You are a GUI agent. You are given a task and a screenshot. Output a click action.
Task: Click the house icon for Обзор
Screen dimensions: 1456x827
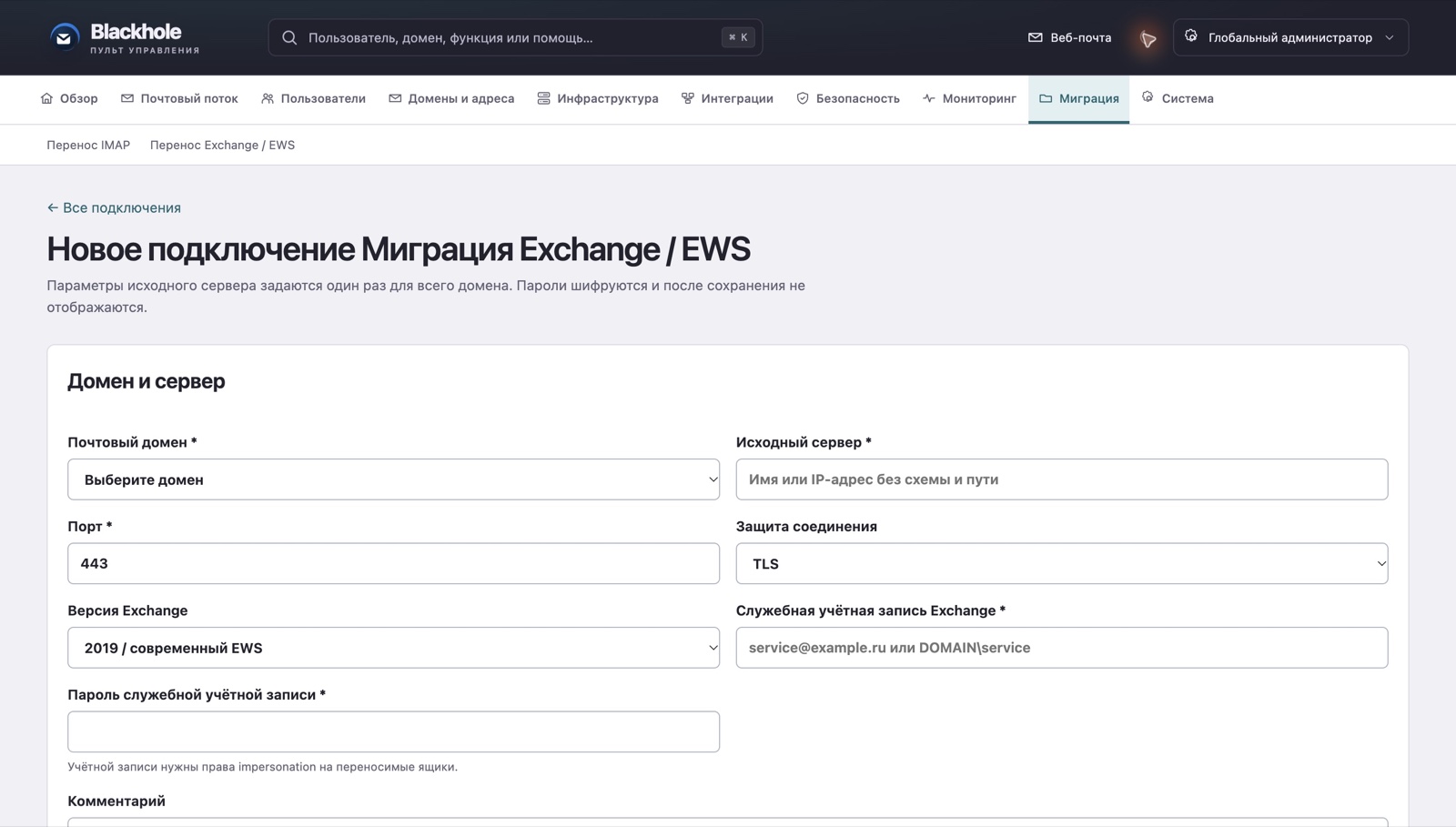[46, 98]
